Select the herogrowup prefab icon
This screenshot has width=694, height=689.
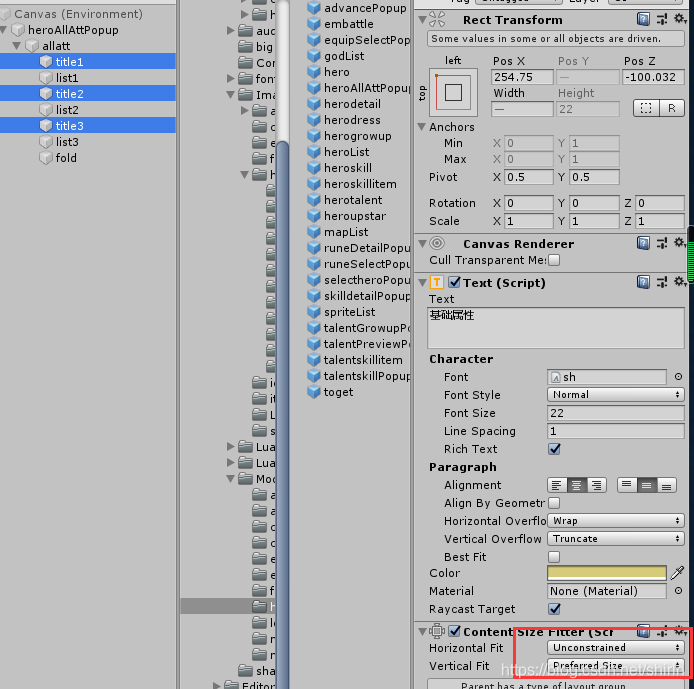[x=314, y=136]
